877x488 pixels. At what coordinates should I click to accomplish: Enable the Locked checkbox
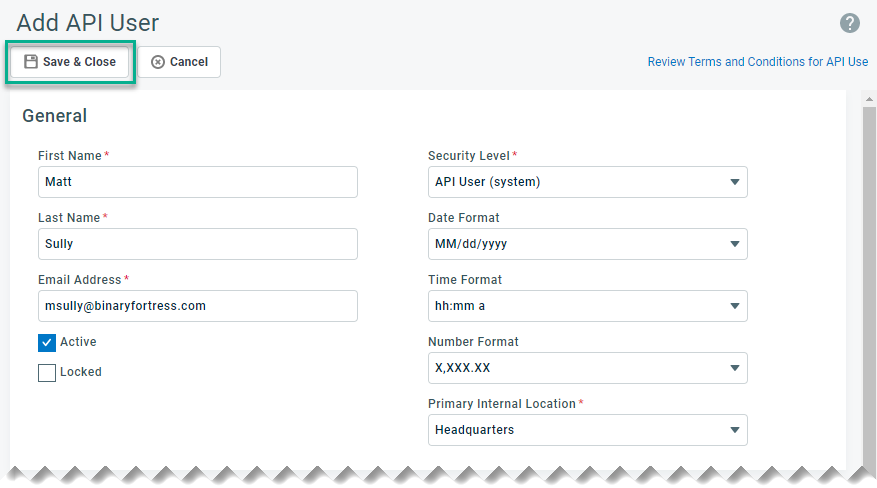click(x=47, y=373)
